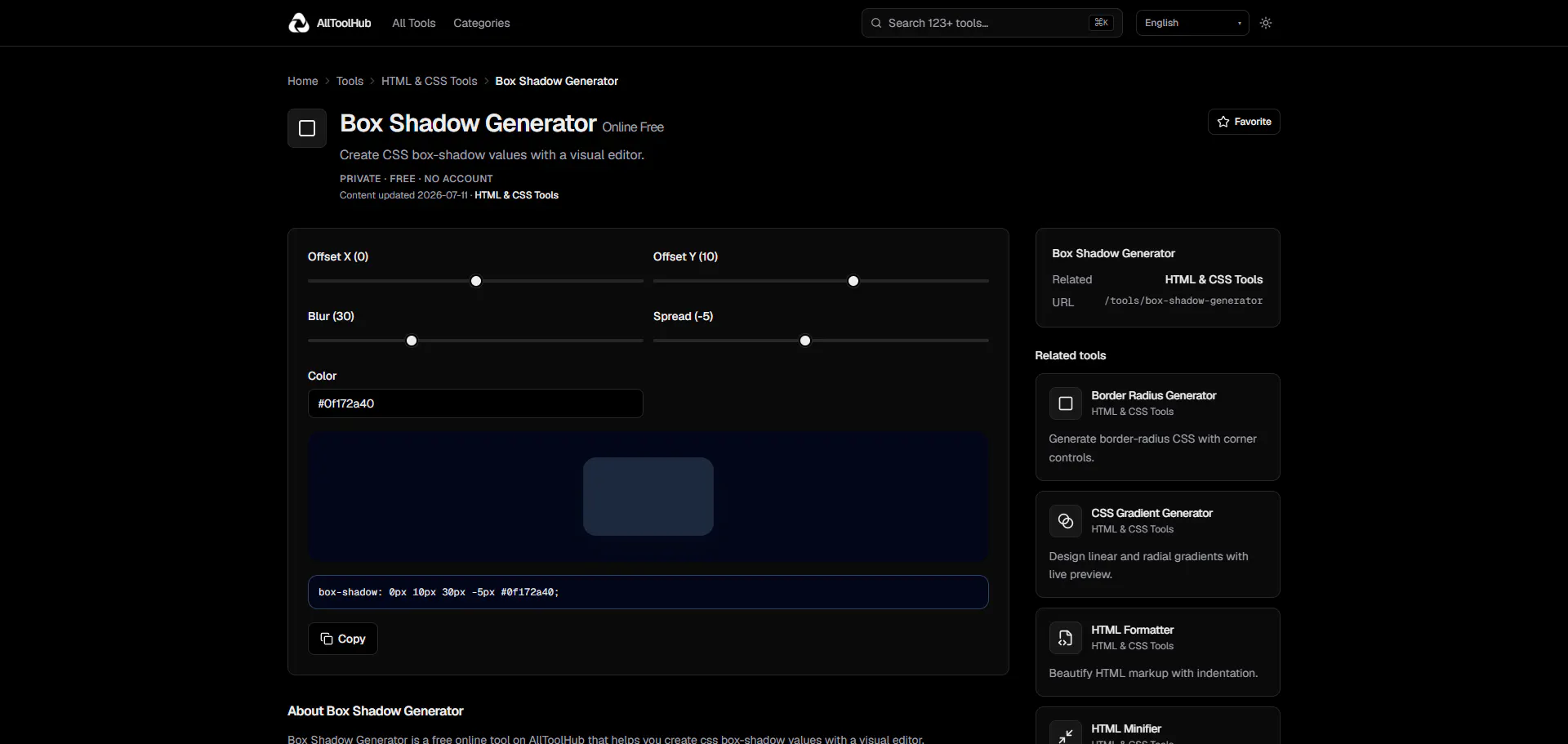1568x744 pixels.
Task: Toggle the light/dark theme sun icon
Action: coord(1266,23)
